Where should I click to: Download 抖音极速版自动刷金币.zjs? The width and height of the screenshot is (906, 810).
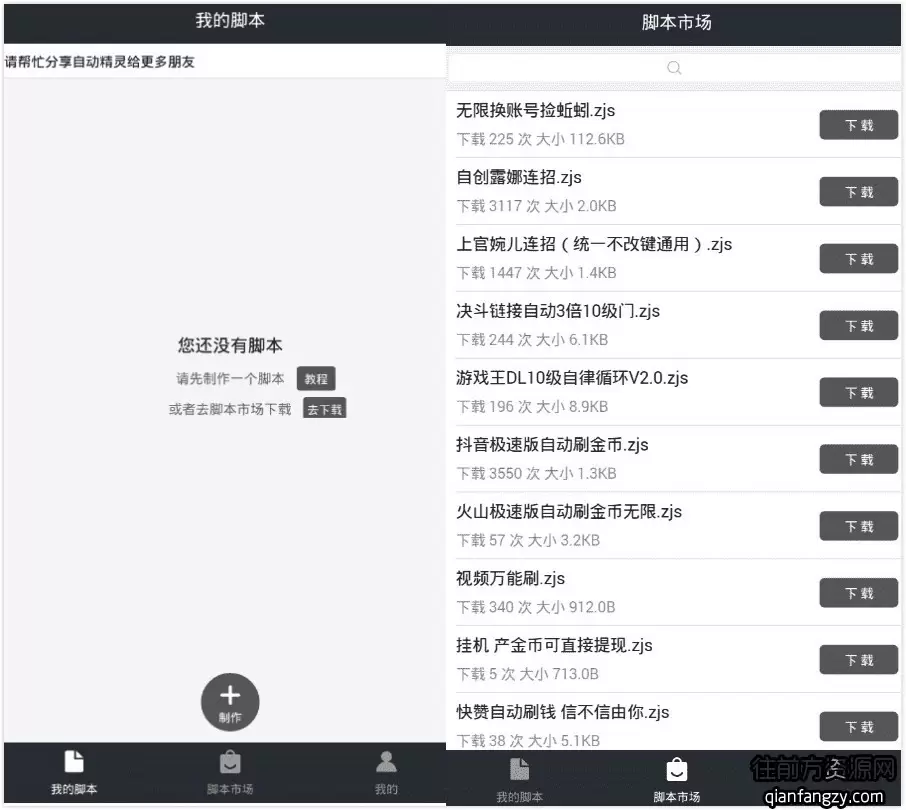click(x=859, y=459)
